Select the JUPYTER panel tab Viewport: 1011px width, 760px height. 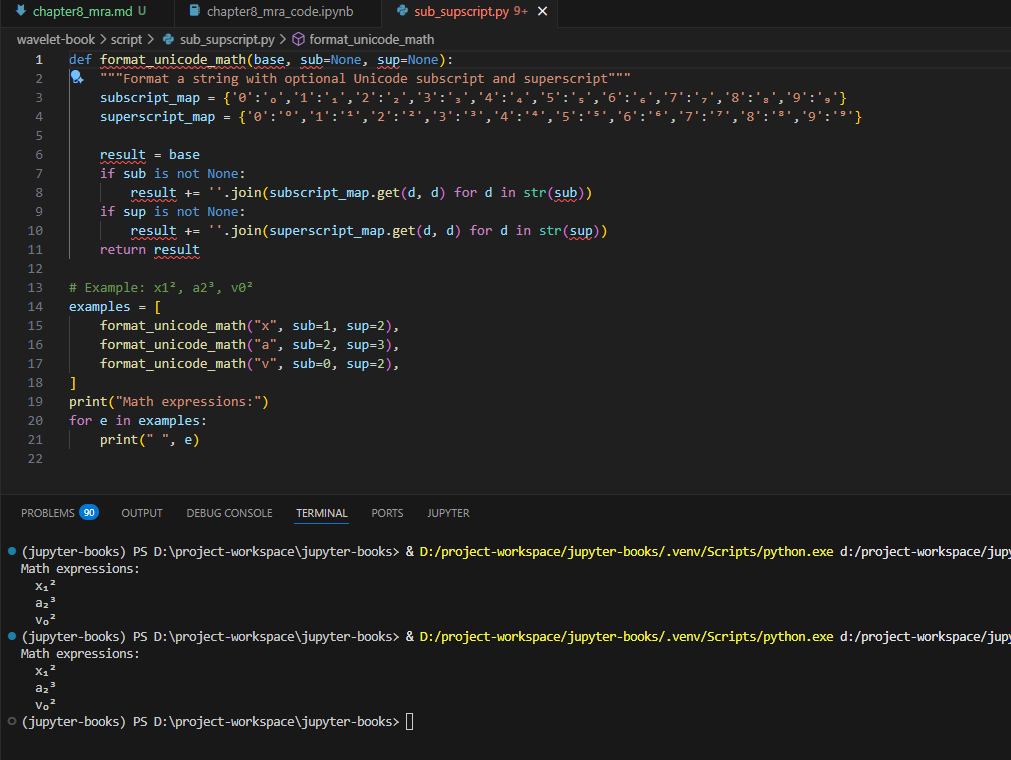448,512
